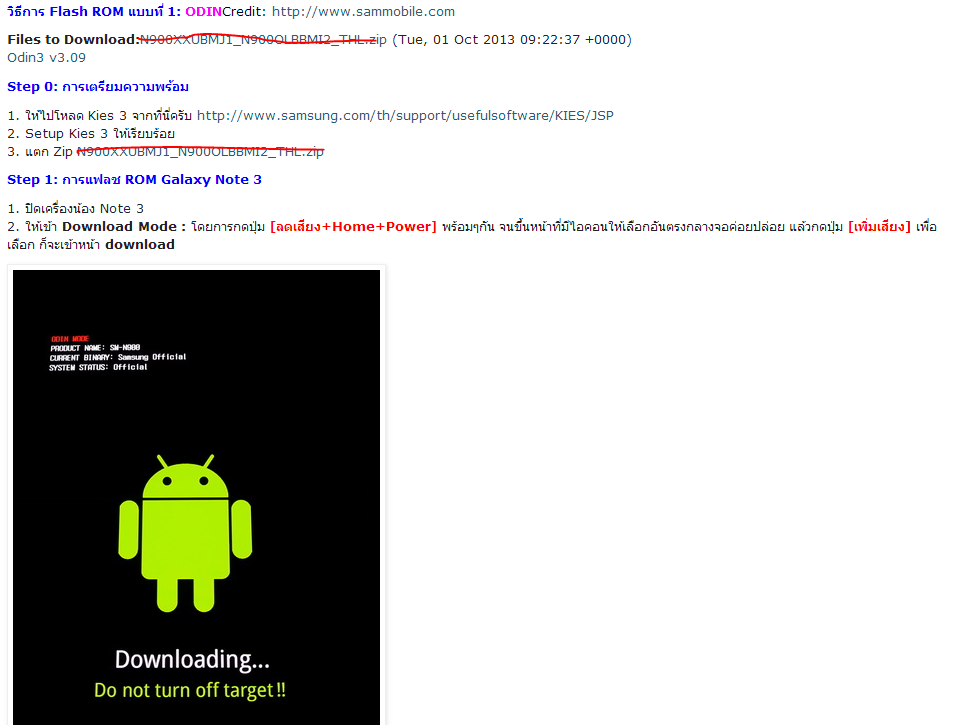The width and height of the screenshot is (969, 725).
Task: Click the bold 'Download Mode :' text
Action: point(124,227)
